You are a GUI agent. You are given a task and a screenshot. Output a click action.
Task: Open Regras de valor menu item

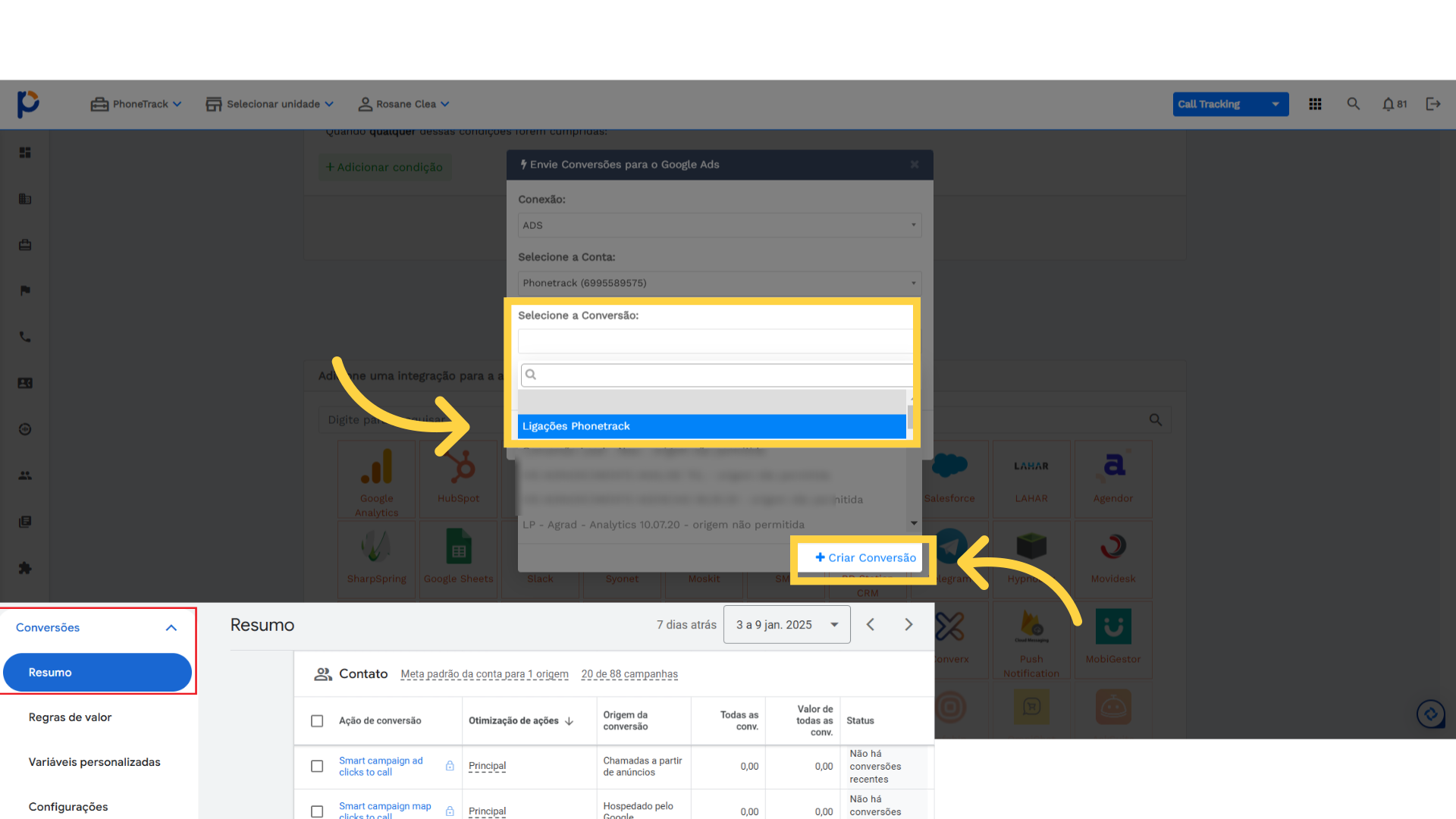[x=70, y=717]
